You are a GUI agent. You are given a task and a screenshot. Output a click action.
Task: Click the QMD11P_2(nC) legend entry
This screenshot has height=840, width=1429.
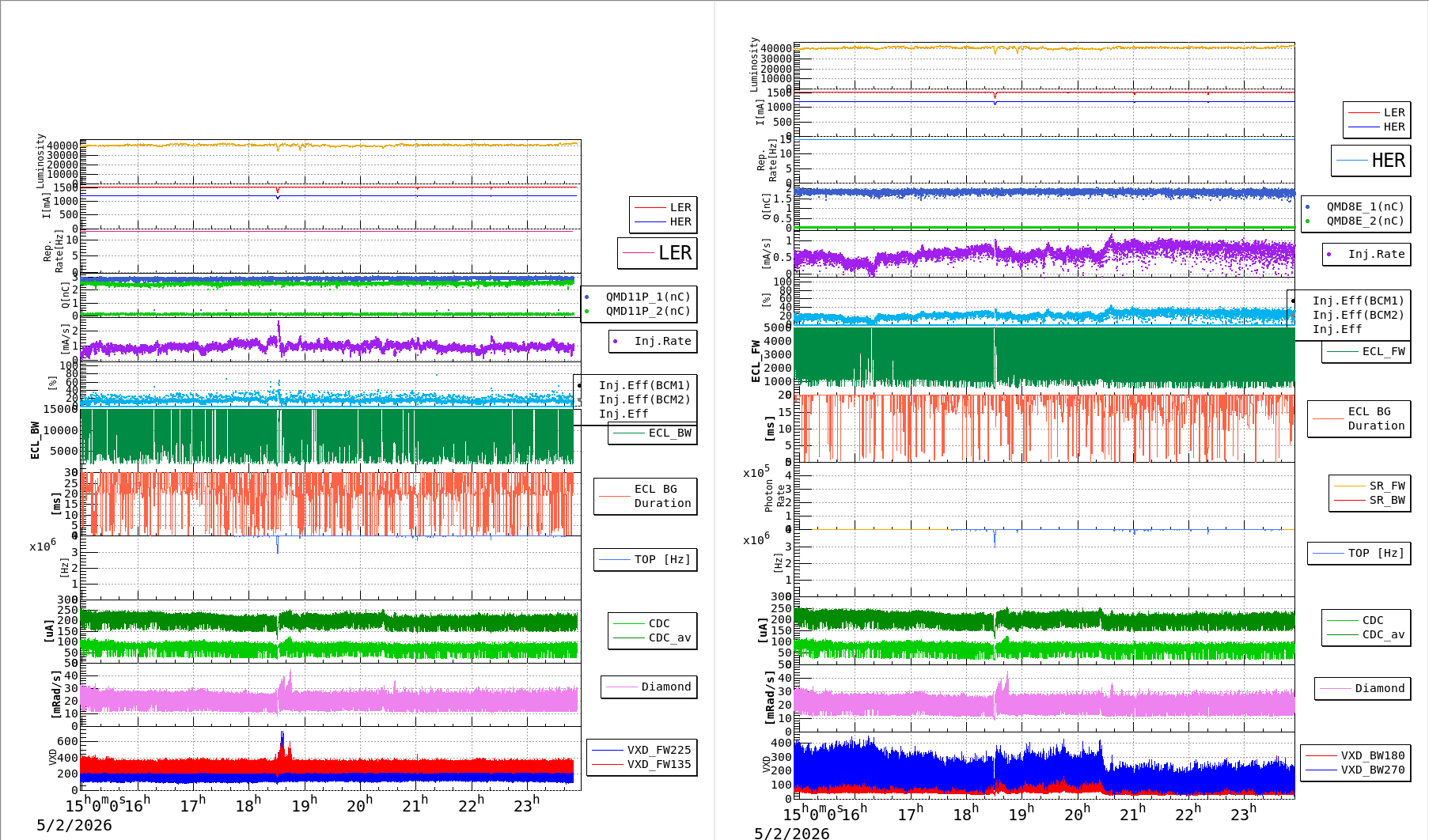point(639,311)
